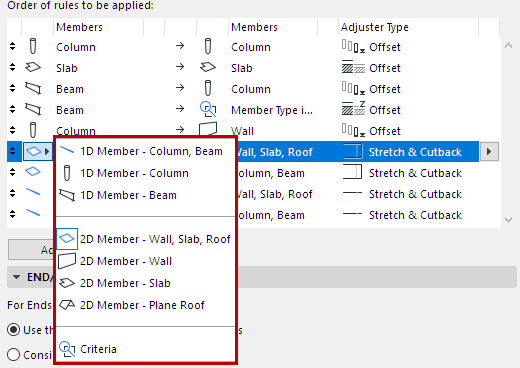Click the left 'Members' column header
Image resolution: width=520 pixels, height=368 pixels.
point(79,27)
